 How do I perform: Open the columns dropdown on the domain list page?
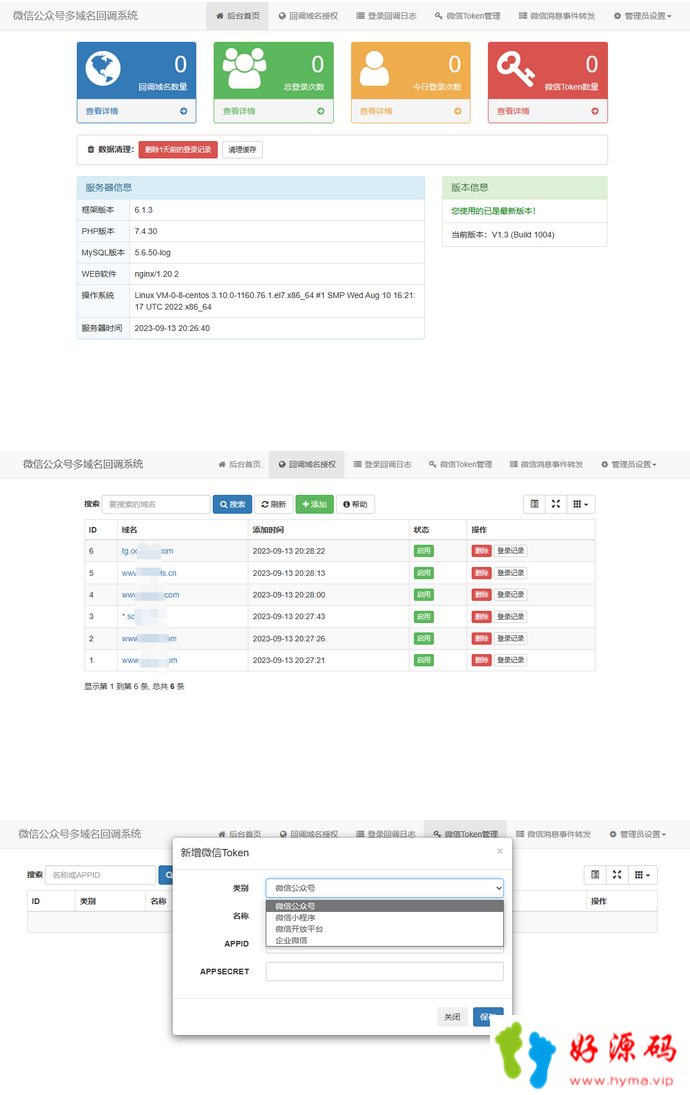(x=581, y=504)
